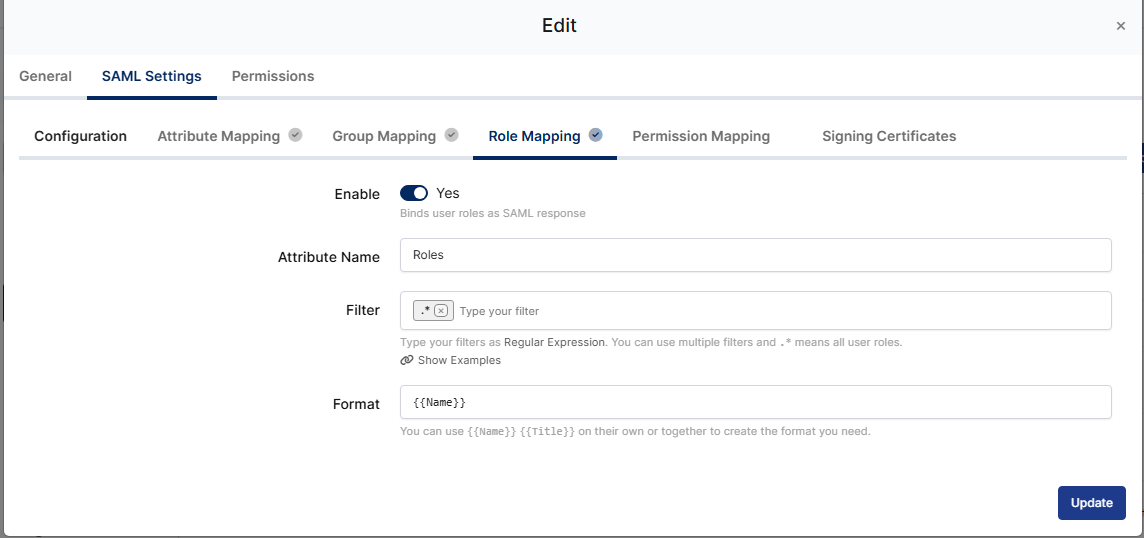Open the General tab
Screen dimensions: 1144x538
[45, 76]
